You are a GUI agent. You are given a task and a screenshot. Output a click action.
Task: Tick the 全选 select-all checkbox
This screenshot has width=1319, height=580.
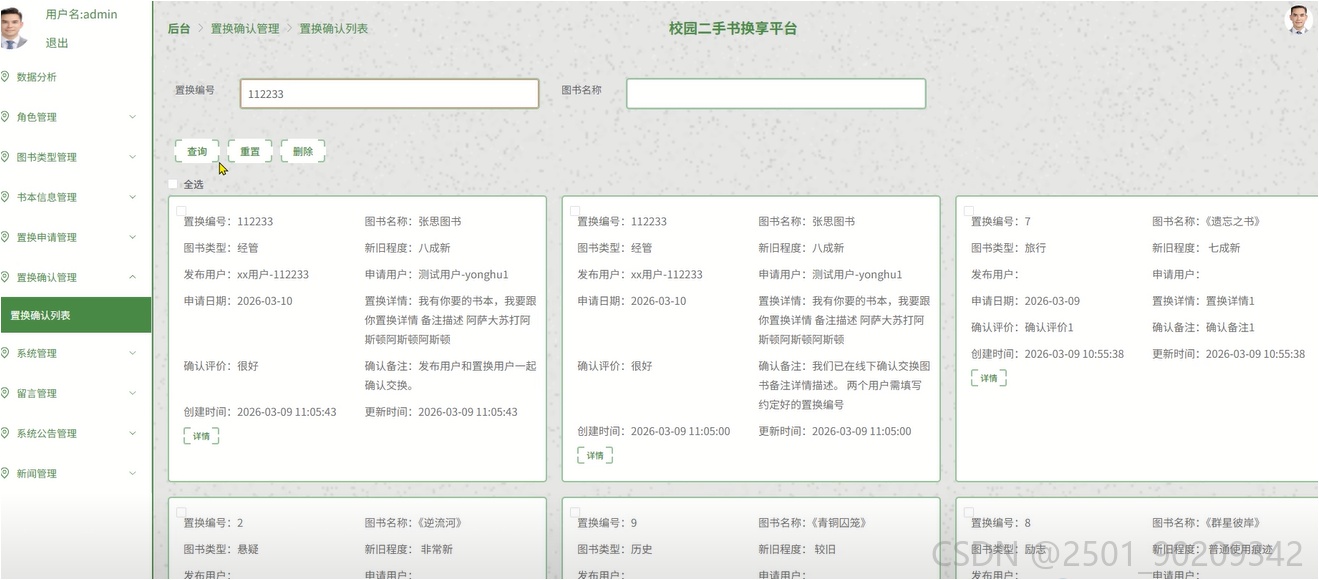tap(173, 184)
